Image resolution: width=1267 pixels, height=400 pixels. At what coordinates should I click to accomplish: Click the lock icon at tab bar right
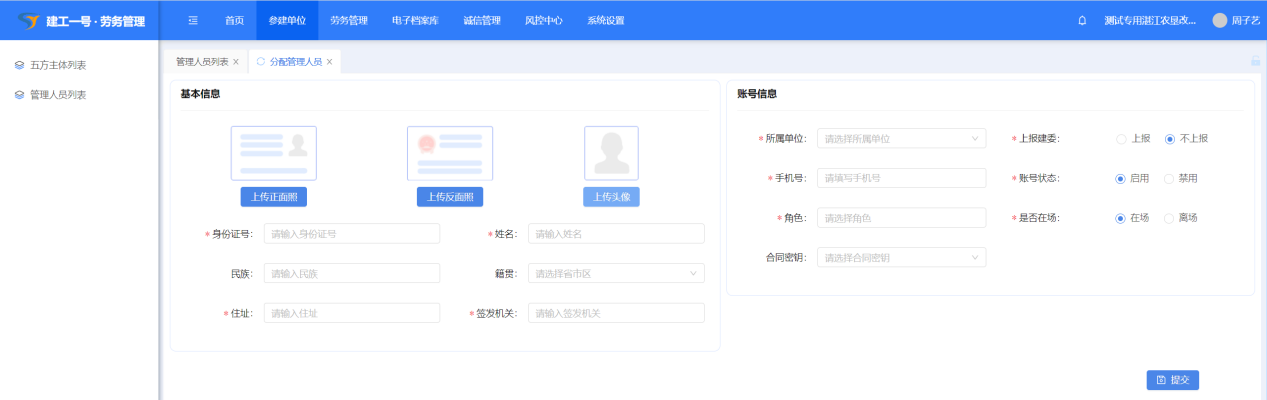[1255, 61]
